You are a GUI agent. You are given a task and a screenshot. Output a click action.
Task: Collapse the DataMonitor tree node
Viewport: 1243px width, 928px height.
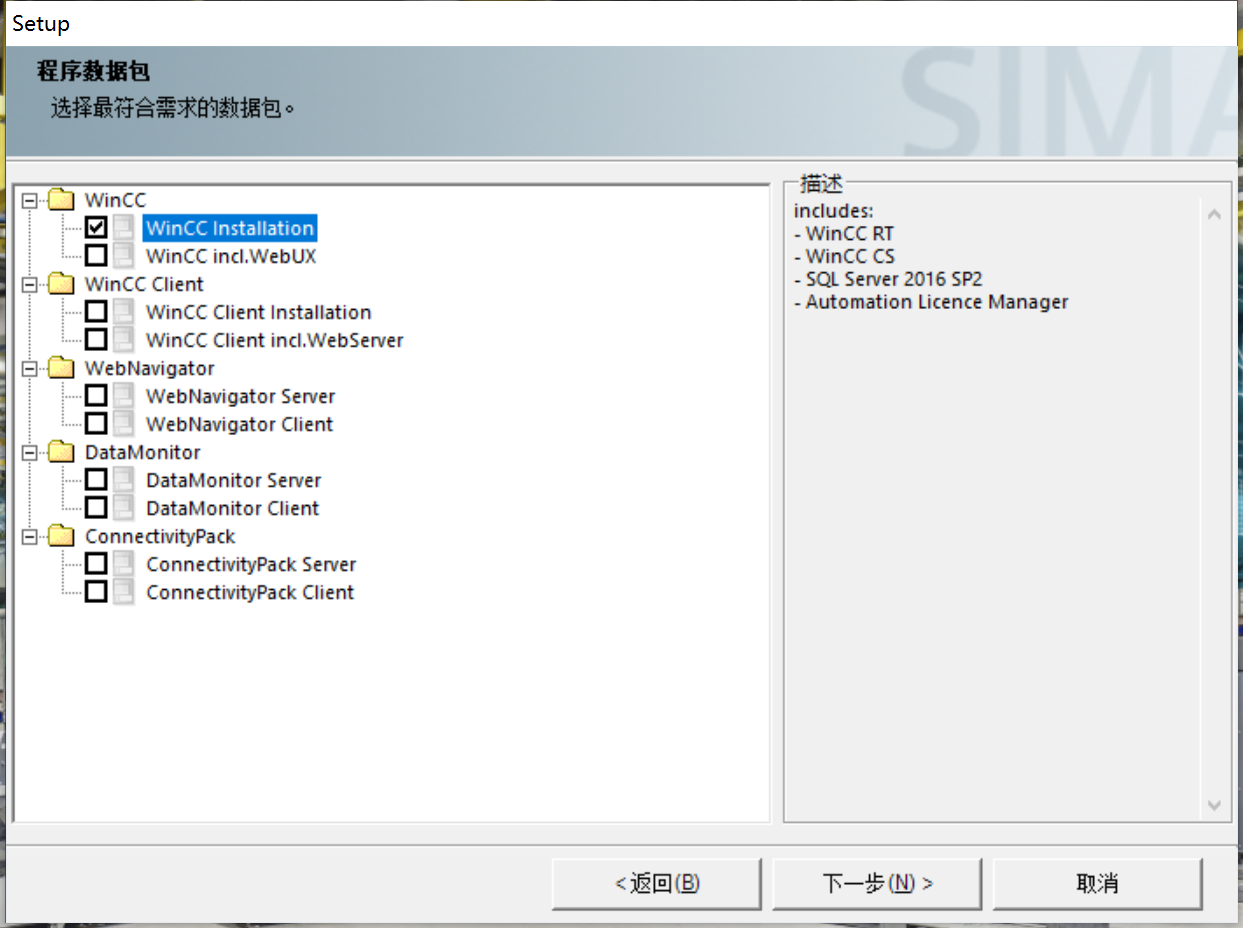click(x=31, y=453)
